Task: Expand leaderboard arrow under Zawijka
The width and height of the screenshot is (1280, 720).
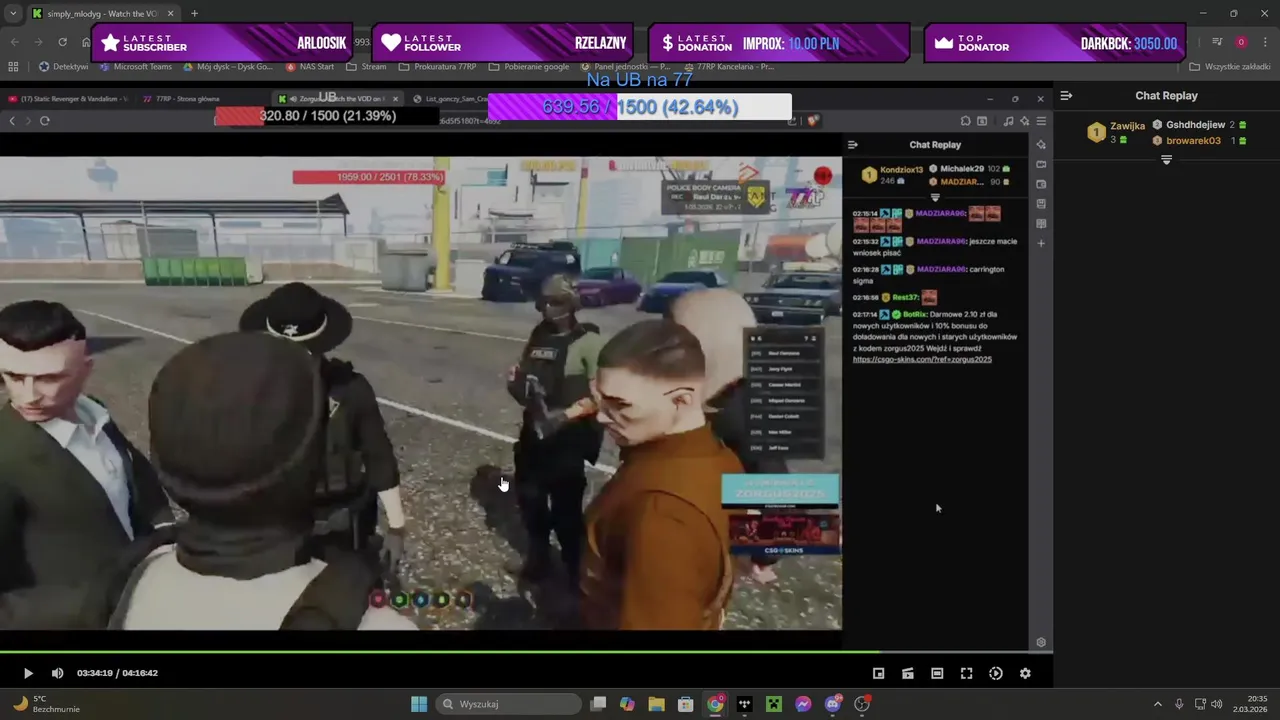Action: pos(1166,160)
